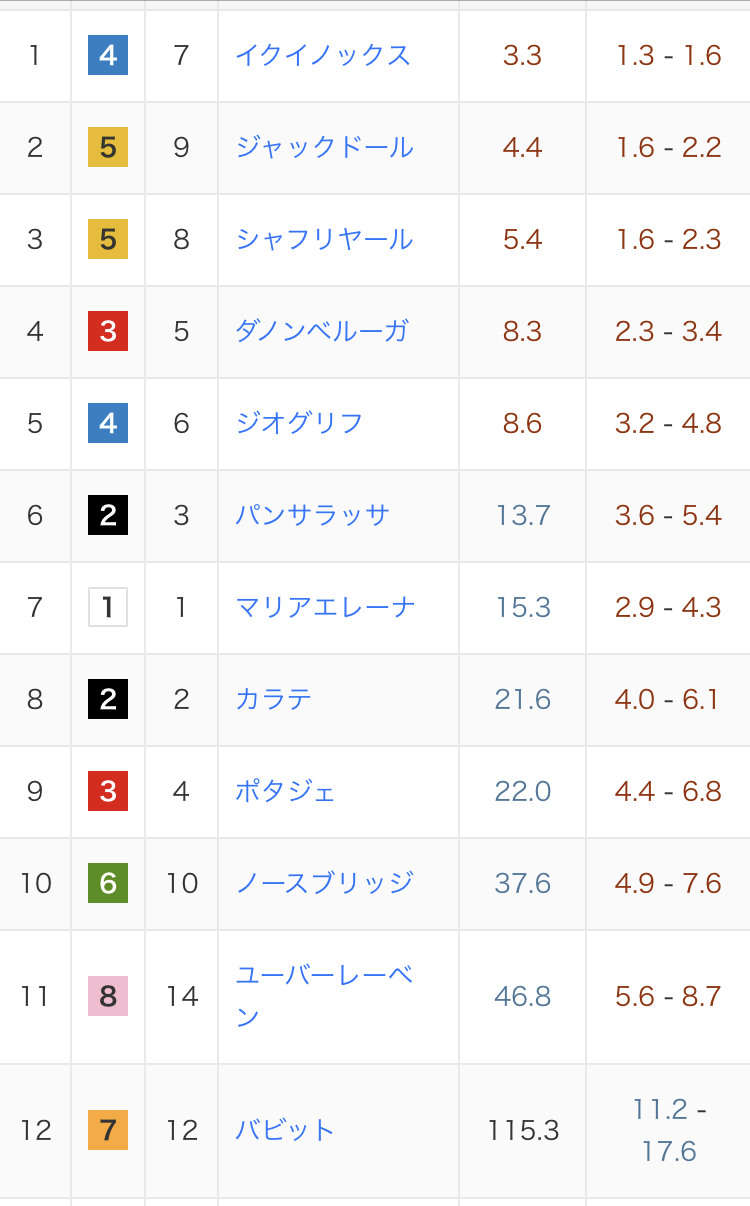Click the yellow frame 5 badge beside ジャックドール
Screen dimensions: 750x1206
(x=108, y=148)
